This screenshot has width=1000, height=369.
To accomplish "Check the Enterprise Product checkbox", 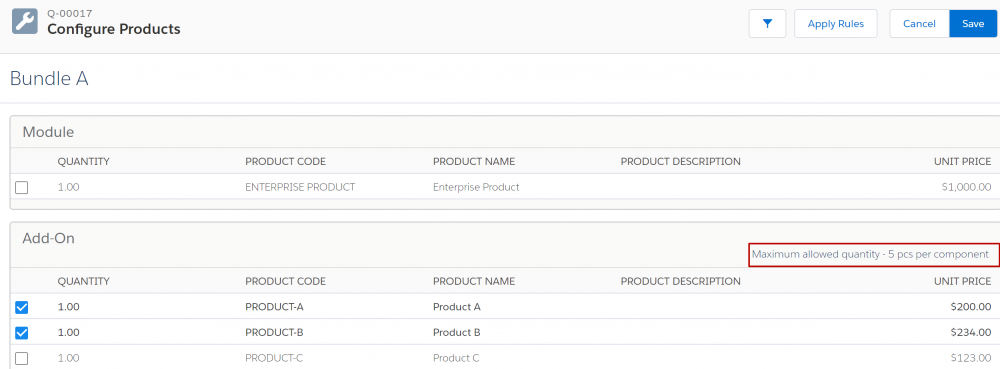I will (22, 187).
